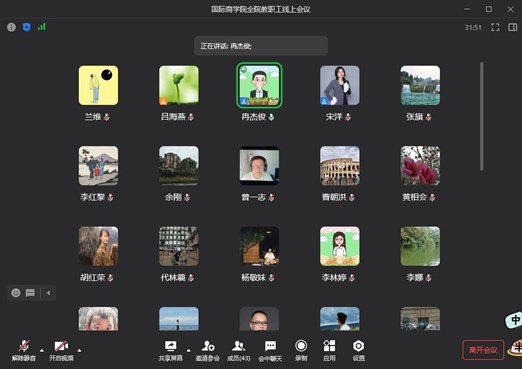The width and height of the screenshot is (522, 369).
Task: Enter fullscreen mode icon
Action: (x=495, y=27)
